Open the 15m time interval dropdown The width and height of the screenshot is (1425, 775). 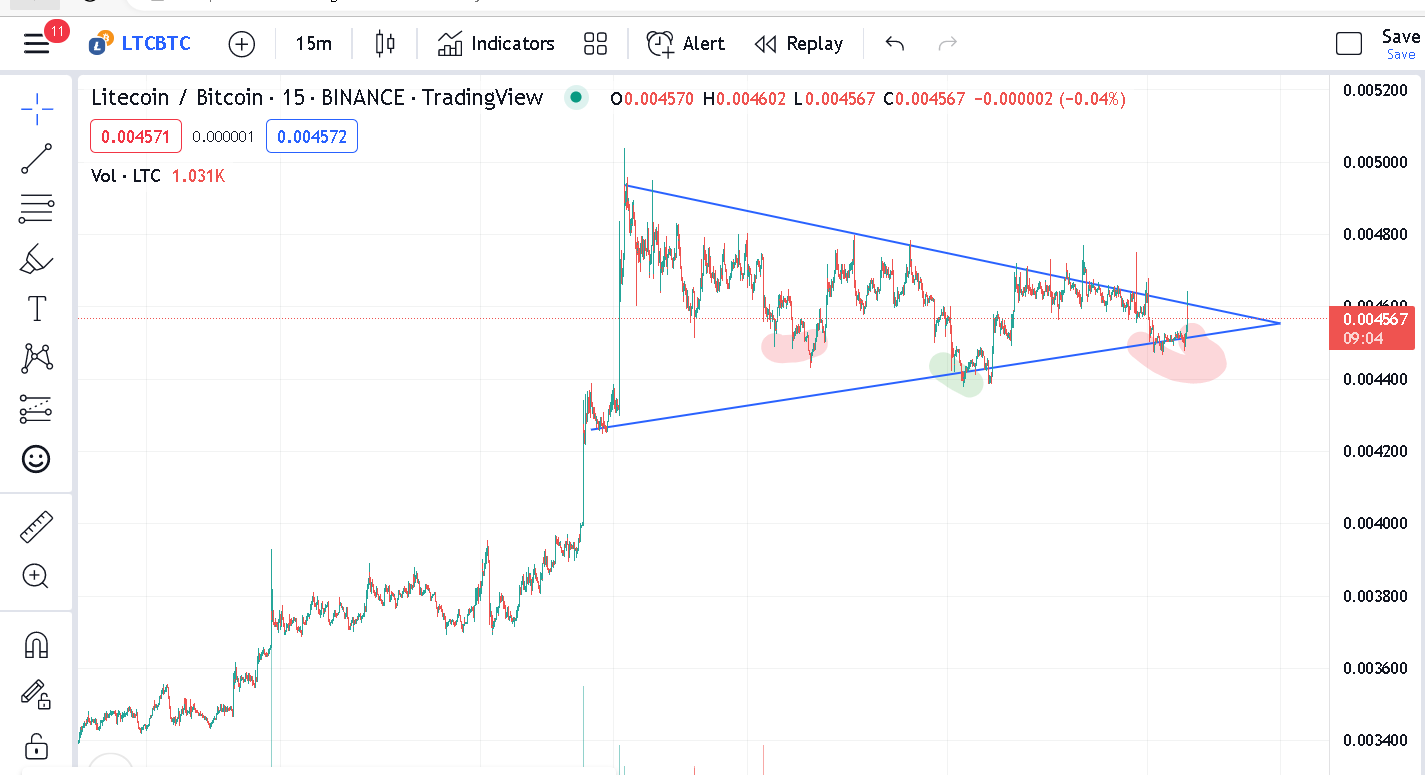(x=313, y=43)
